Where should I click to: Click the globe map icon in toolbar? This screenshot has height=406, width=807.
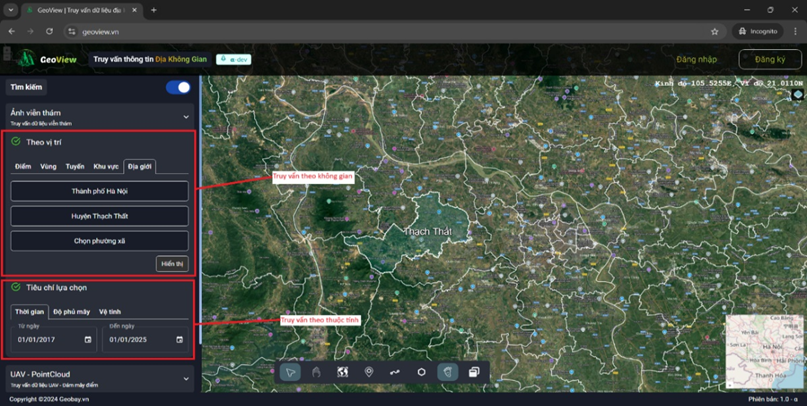pos(342,372)
